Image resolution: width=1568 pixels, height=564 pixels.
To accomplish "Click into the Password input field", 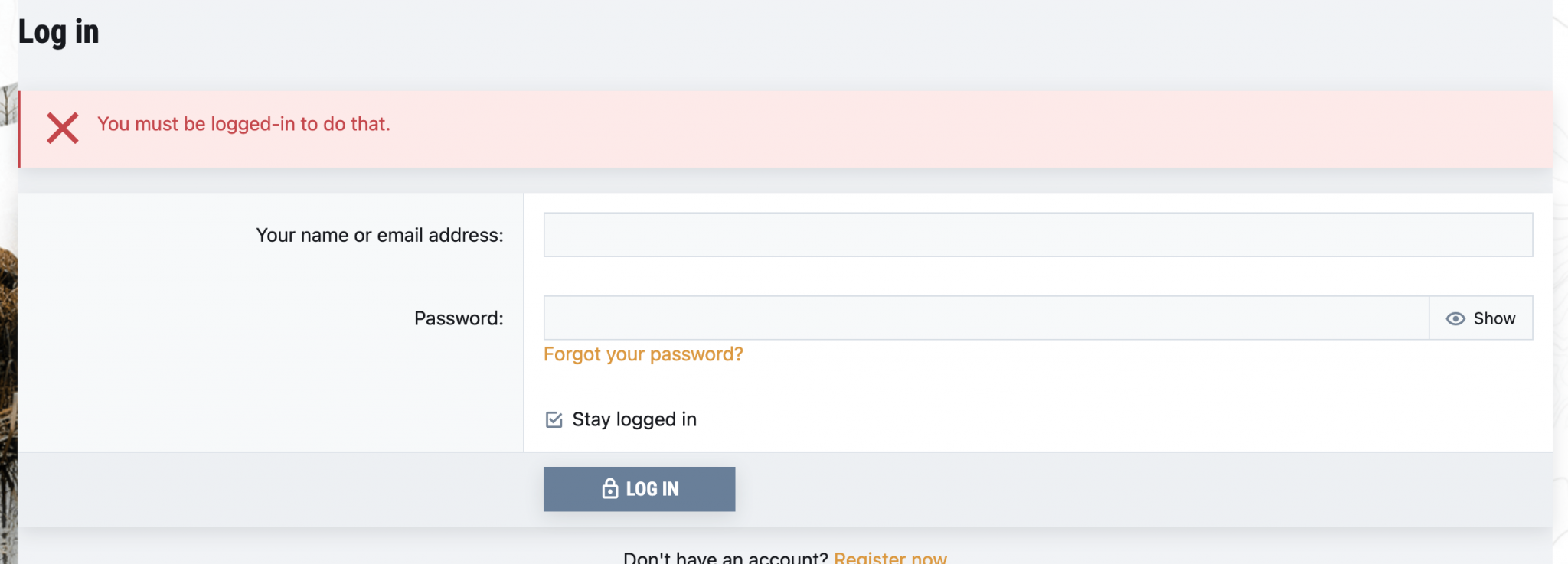I will (x=986, y=318).
